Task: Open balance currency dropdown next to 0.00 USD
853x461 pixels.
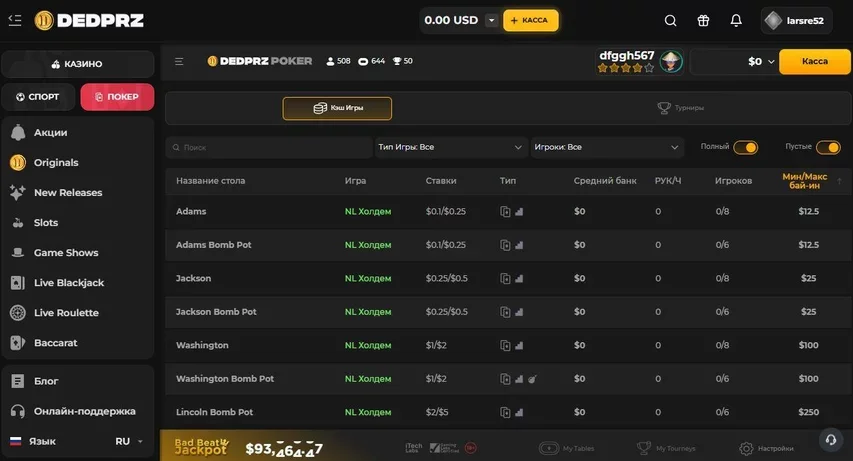Action: click(491, 21)
